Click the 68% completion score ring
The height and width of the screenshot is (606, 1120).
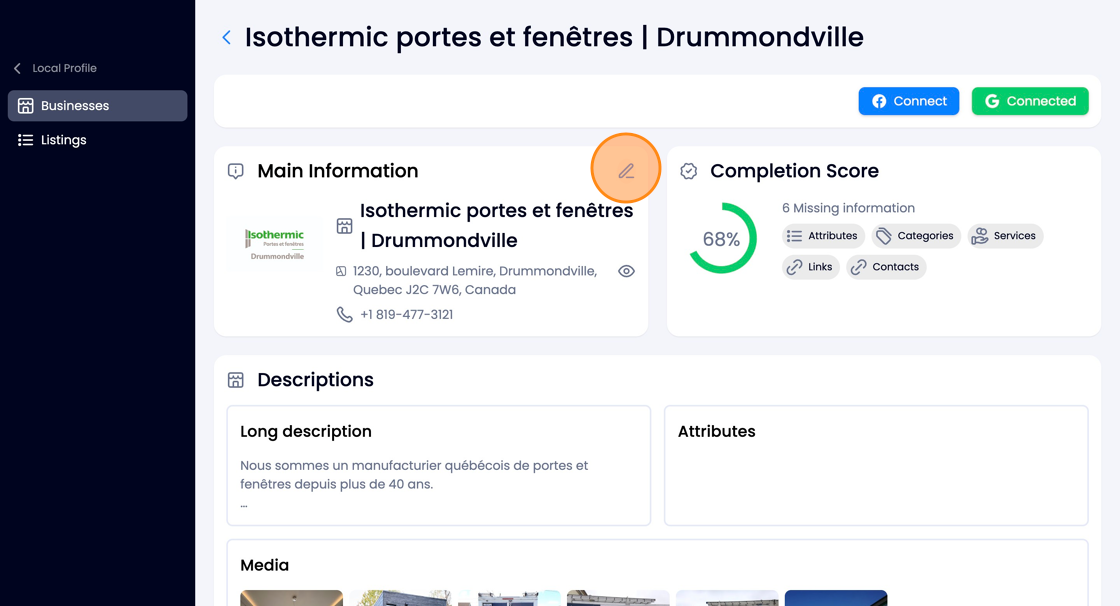(x=721, y=239)
